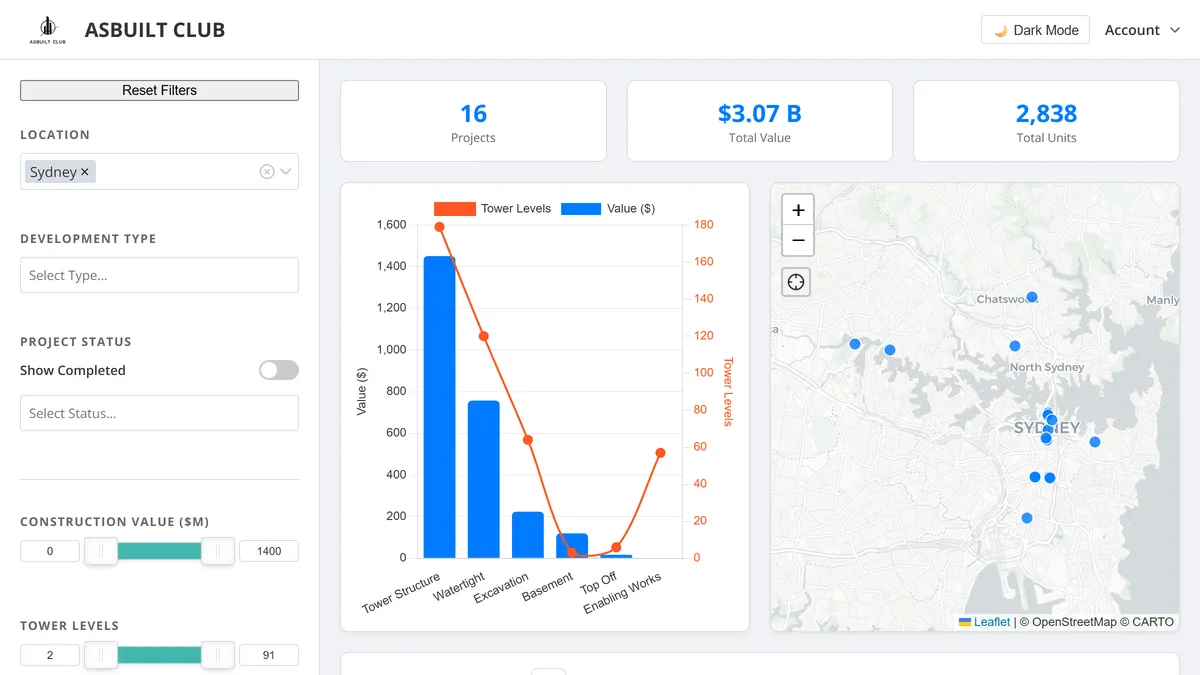Open the Development Type select box
Image resolution: width=1200 pixels, height=675 pixels.
click(x=159, y=275)
